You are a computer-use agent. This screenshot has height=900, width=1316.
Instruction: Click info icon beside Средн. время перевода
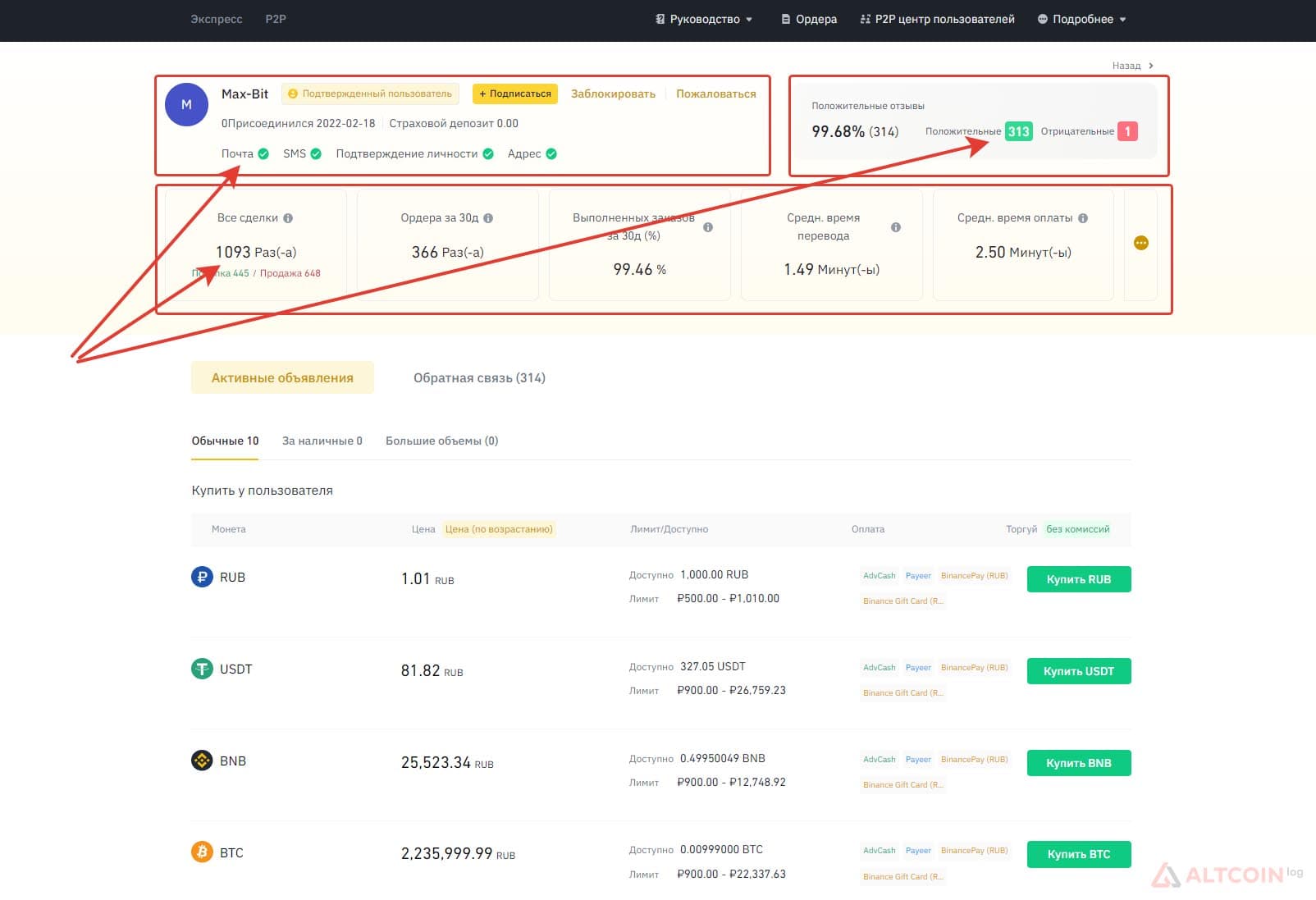(896, 227)
